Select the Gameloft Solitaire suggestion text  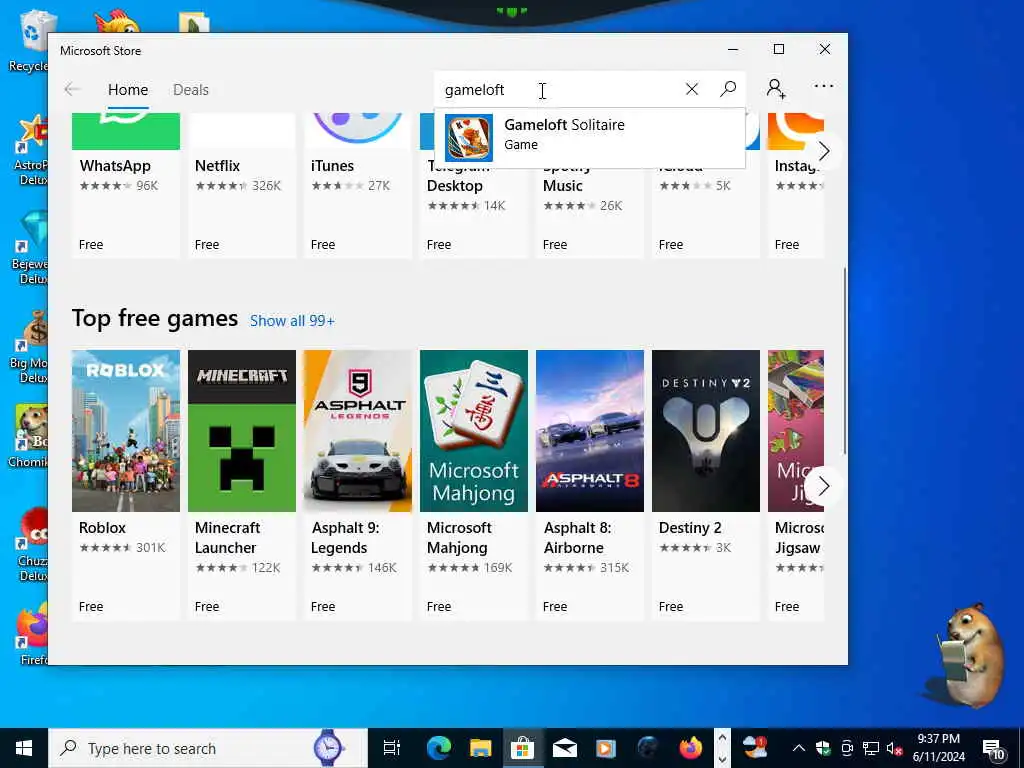pos(564,125)
